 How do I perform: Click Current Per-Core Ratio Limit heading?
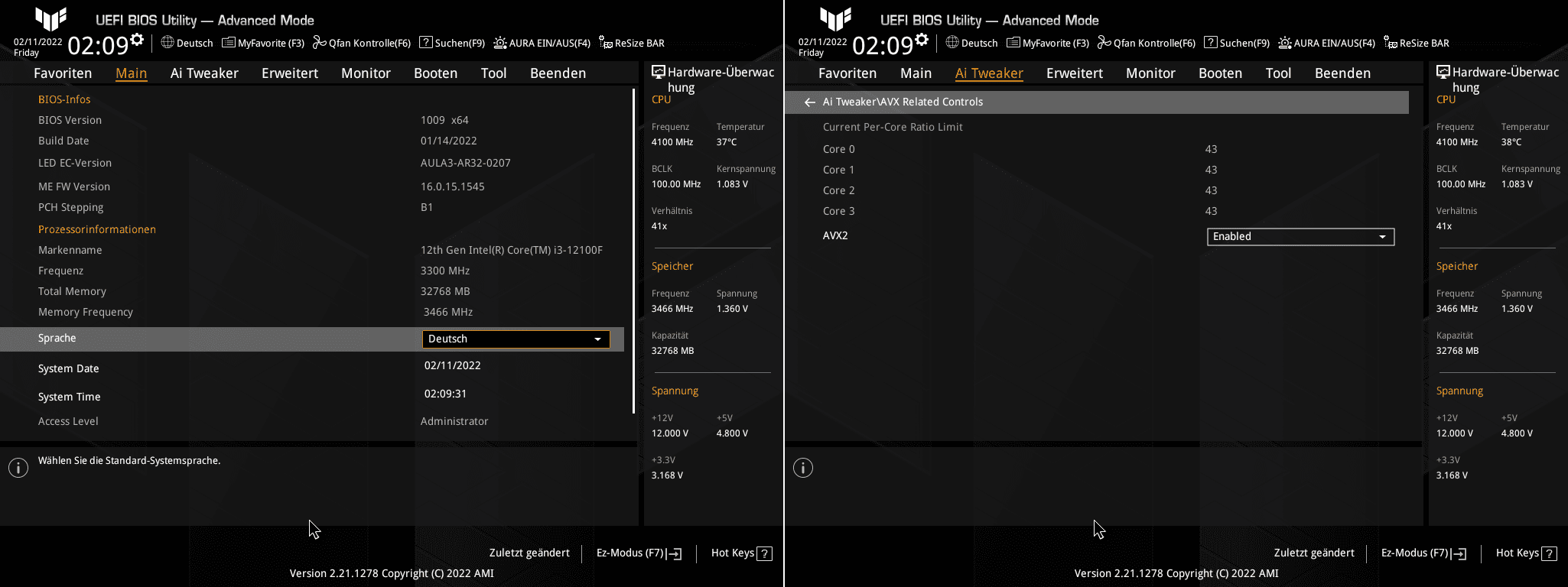pos(893,128)
